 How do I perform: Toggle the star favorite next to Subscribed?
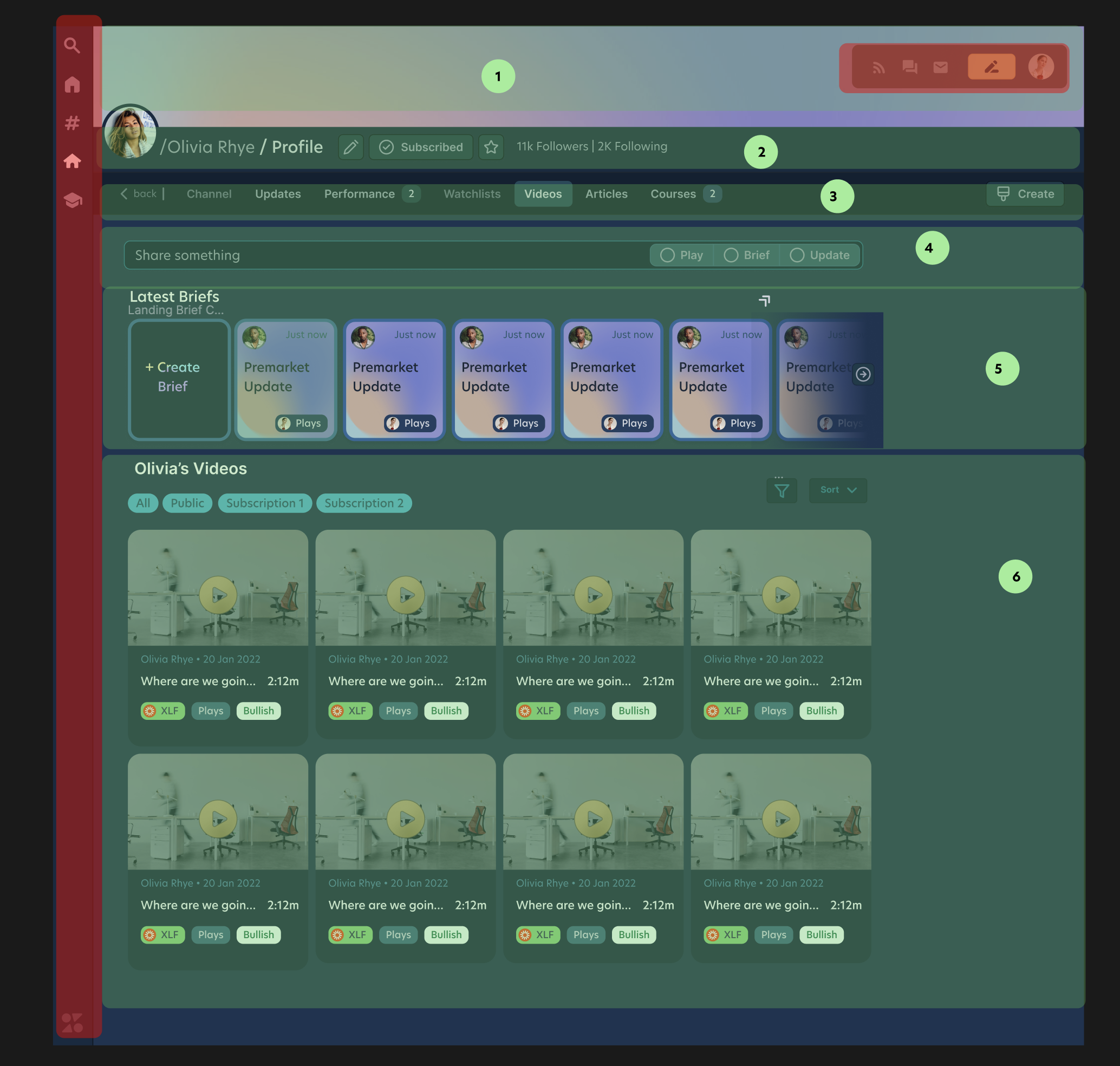[491, 147]
